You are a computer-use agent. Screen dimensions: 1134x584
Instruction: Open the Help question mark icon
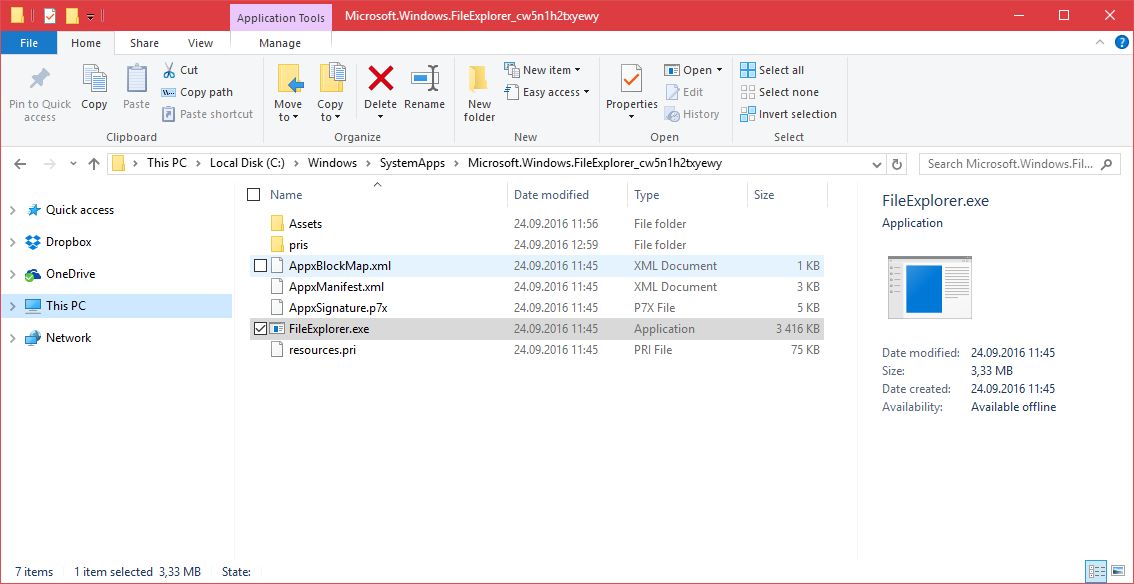pyautogui.click(x=1121, y=43)
